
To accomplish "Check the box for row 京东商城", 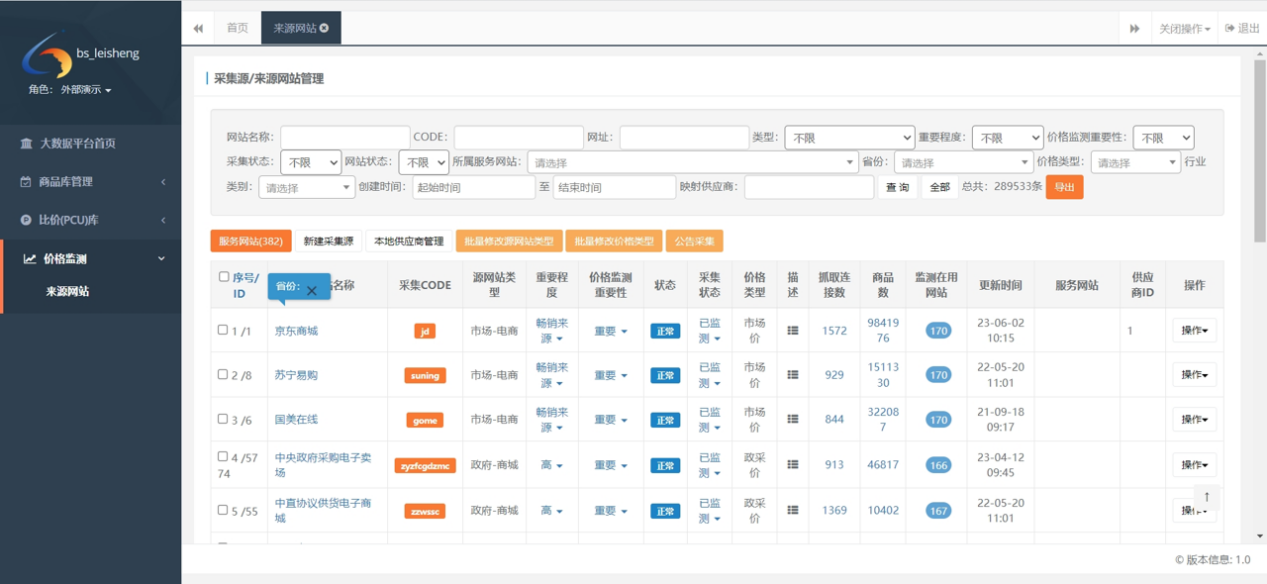I will (223, 330).
